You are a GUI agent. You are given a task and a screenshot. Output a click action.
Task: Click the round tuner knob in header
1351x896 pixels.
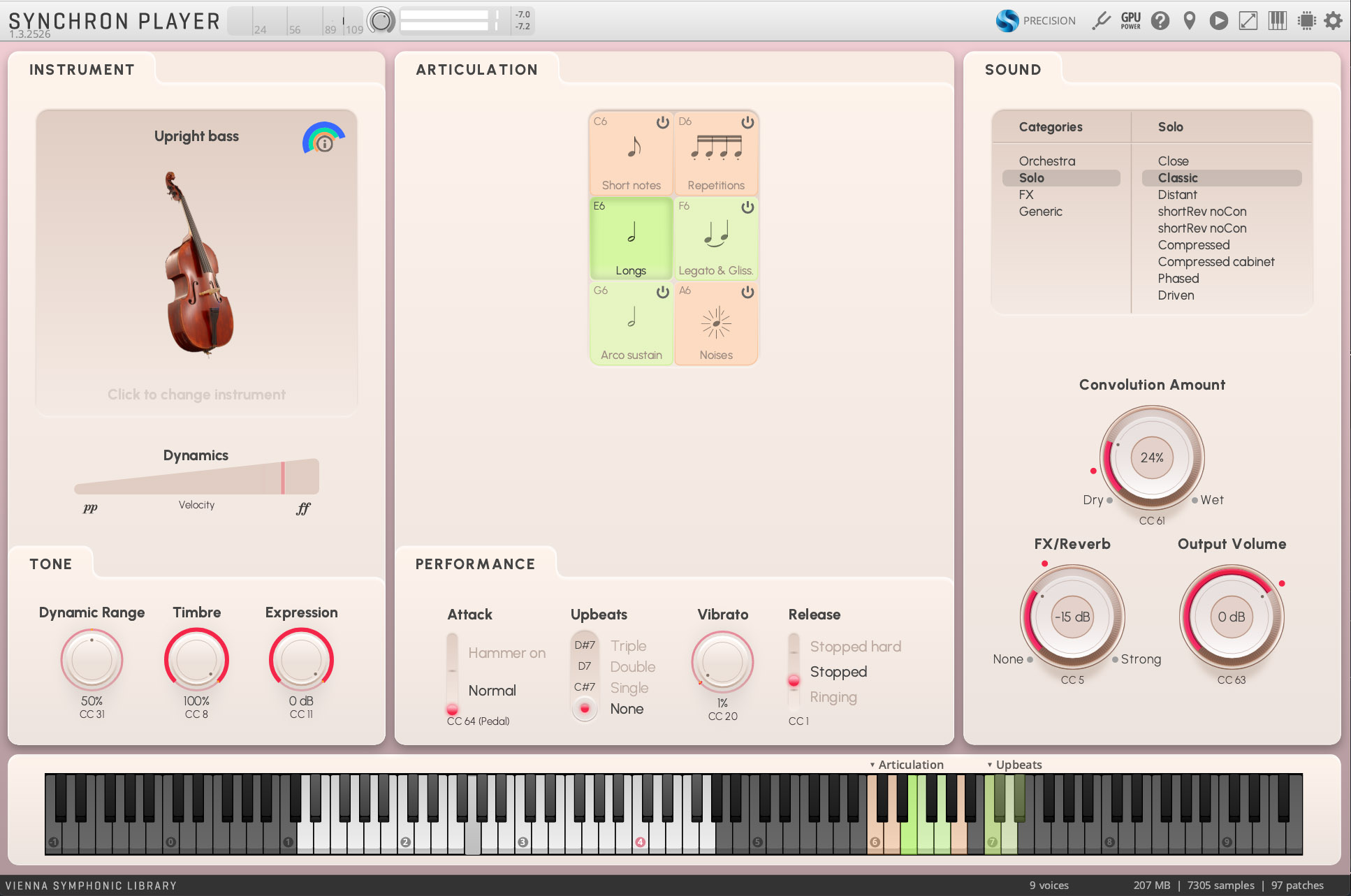pyautogui.click(x=381, y=21)
